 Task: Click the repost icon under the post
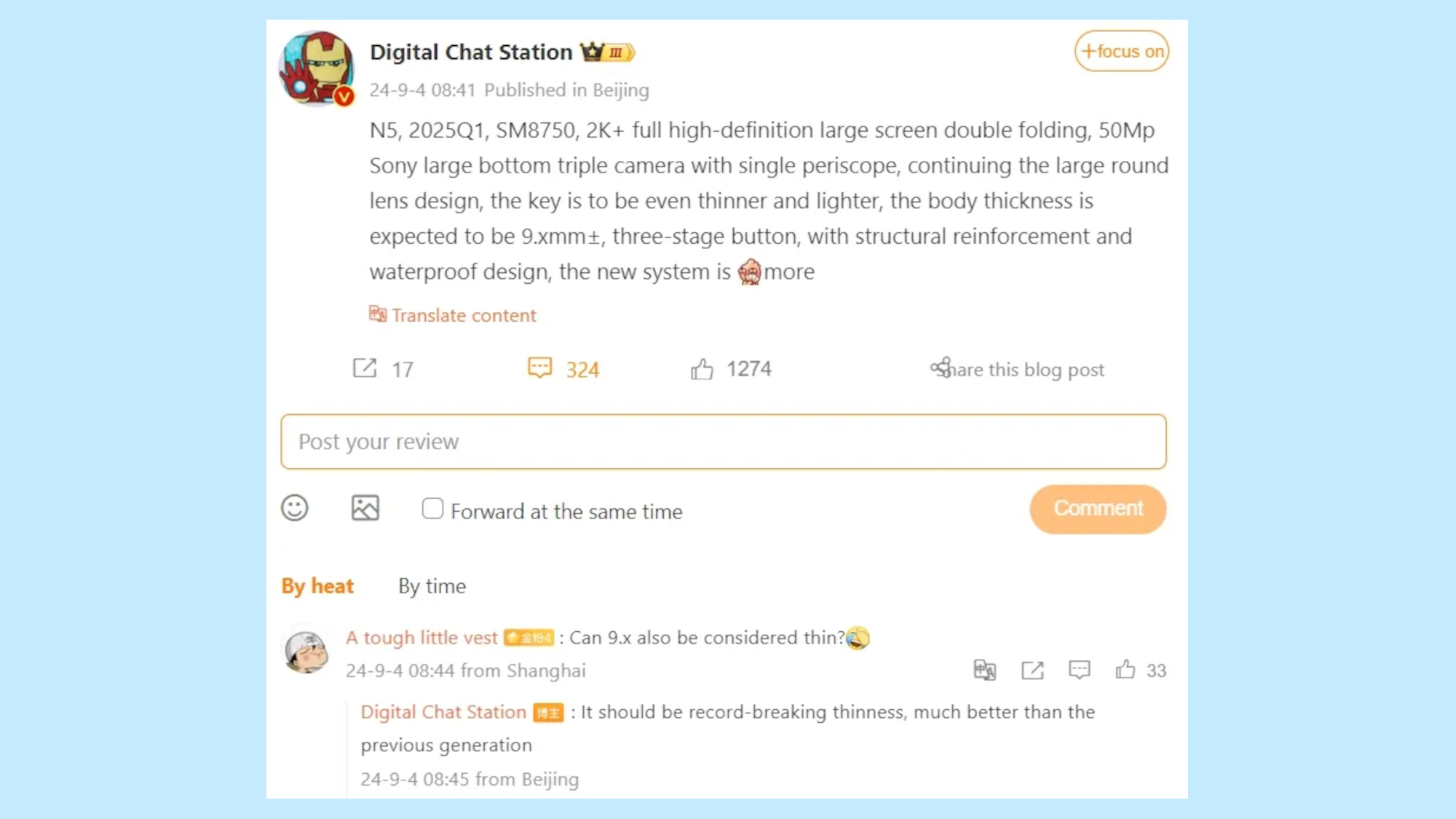pyautogui.click(x=365, y=368)
